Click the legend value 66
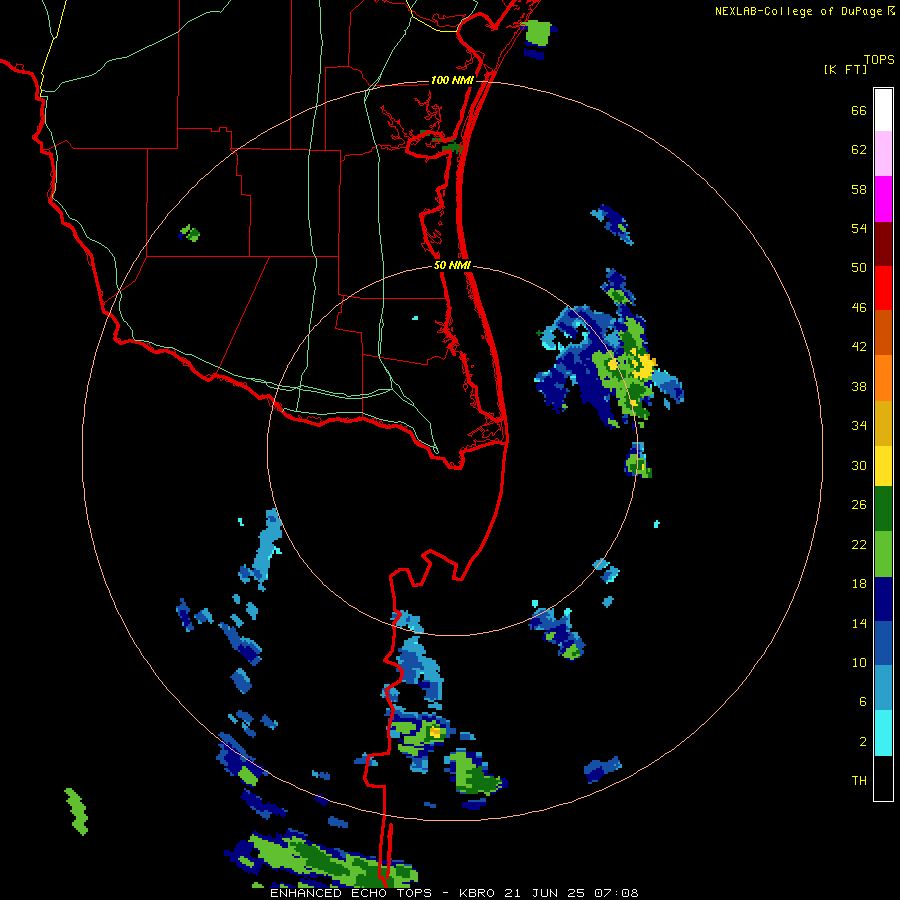 [859, 110]
